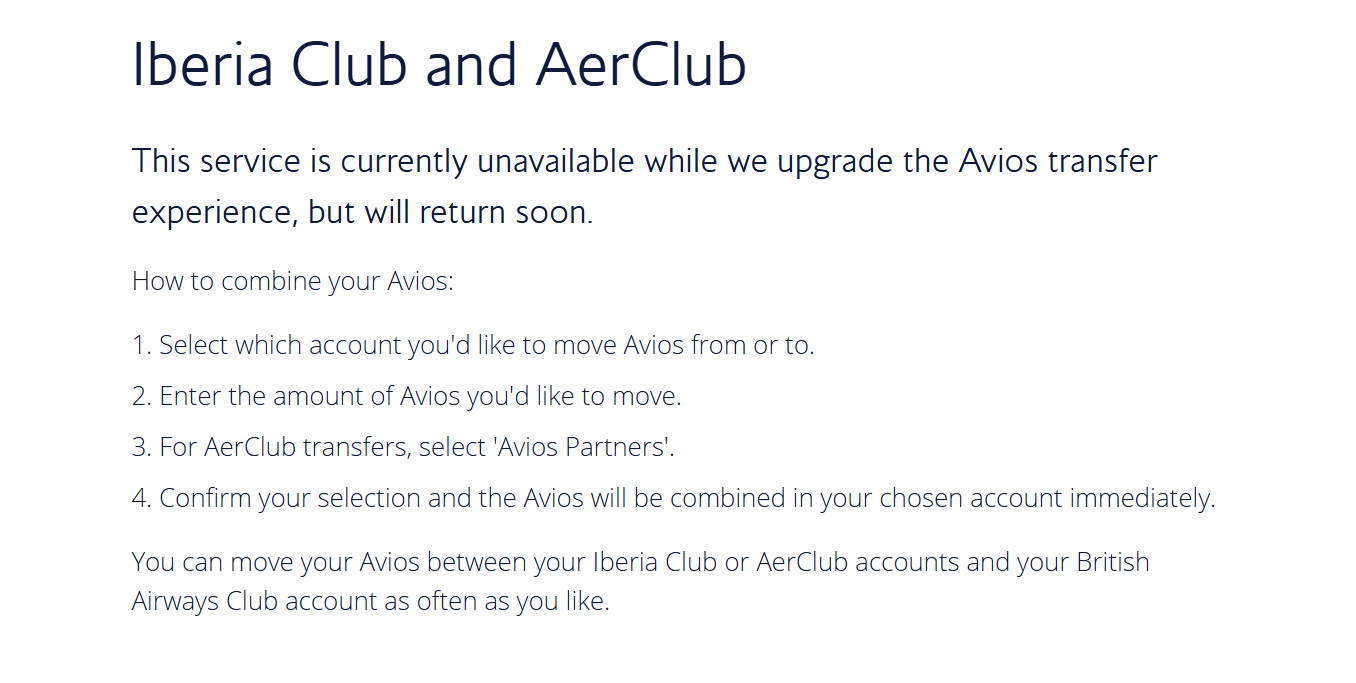1356x683 pixels.
Task: Click step 1 about selecting which account
Action: point(473,345)
